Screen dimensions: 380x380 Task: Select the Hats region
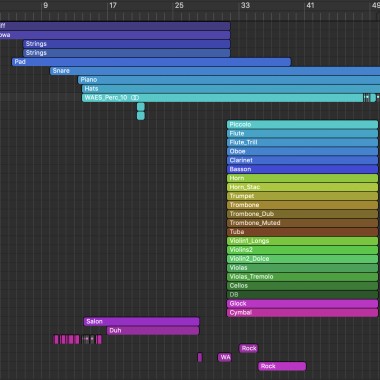231,89
